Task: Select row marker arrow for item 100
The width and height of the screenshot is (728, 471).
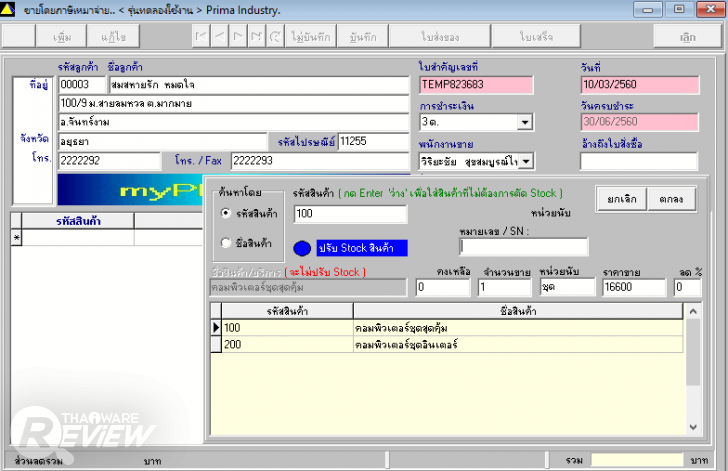Action: coord(216,327)
